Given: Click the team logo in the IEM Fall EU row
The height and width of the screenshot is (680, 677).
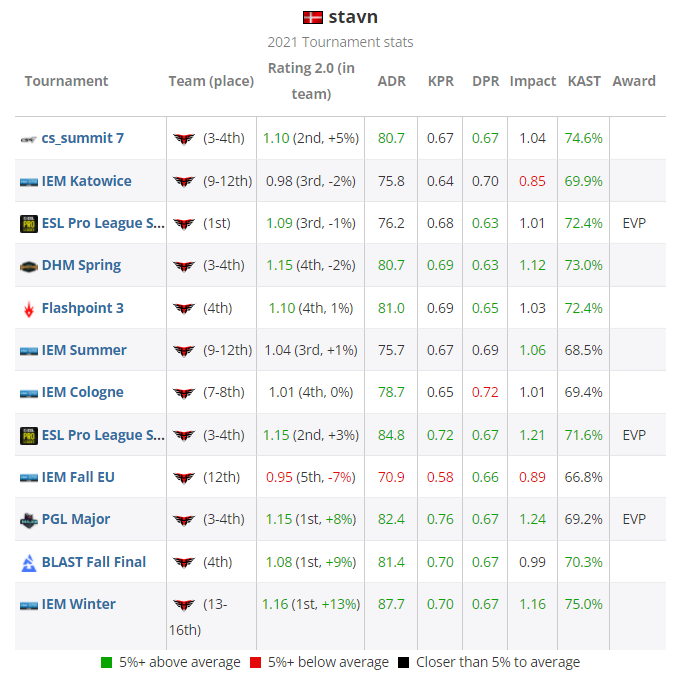Looking at the screenshot, I should (x=184, y=478).
